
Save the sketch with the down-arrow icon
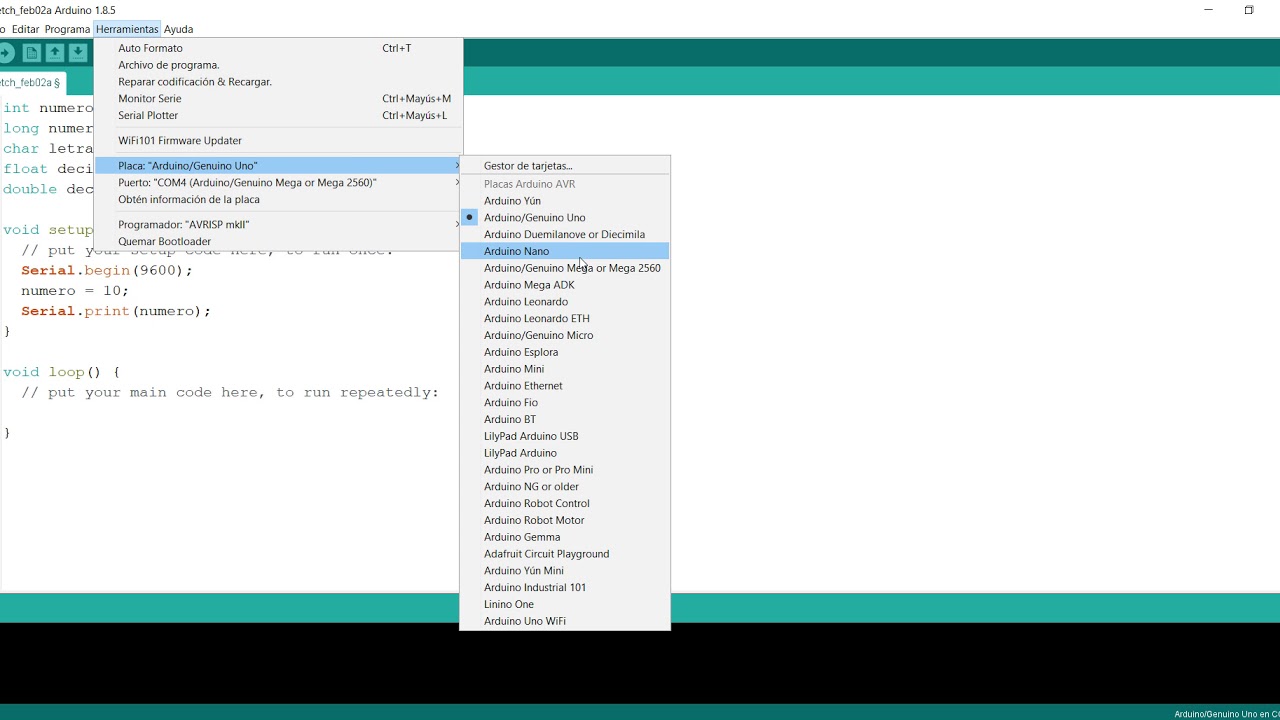coord(78,53)
